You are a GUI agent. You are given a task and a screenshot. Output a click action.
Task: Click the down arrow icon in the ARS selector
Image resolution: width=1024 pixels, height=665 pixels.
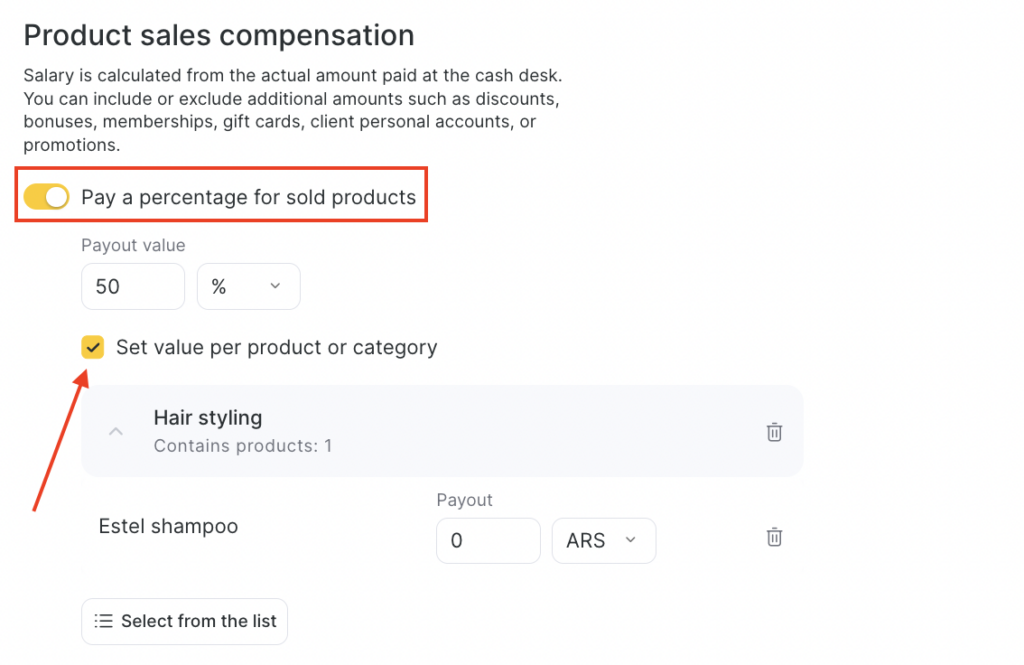click(630, 540)
